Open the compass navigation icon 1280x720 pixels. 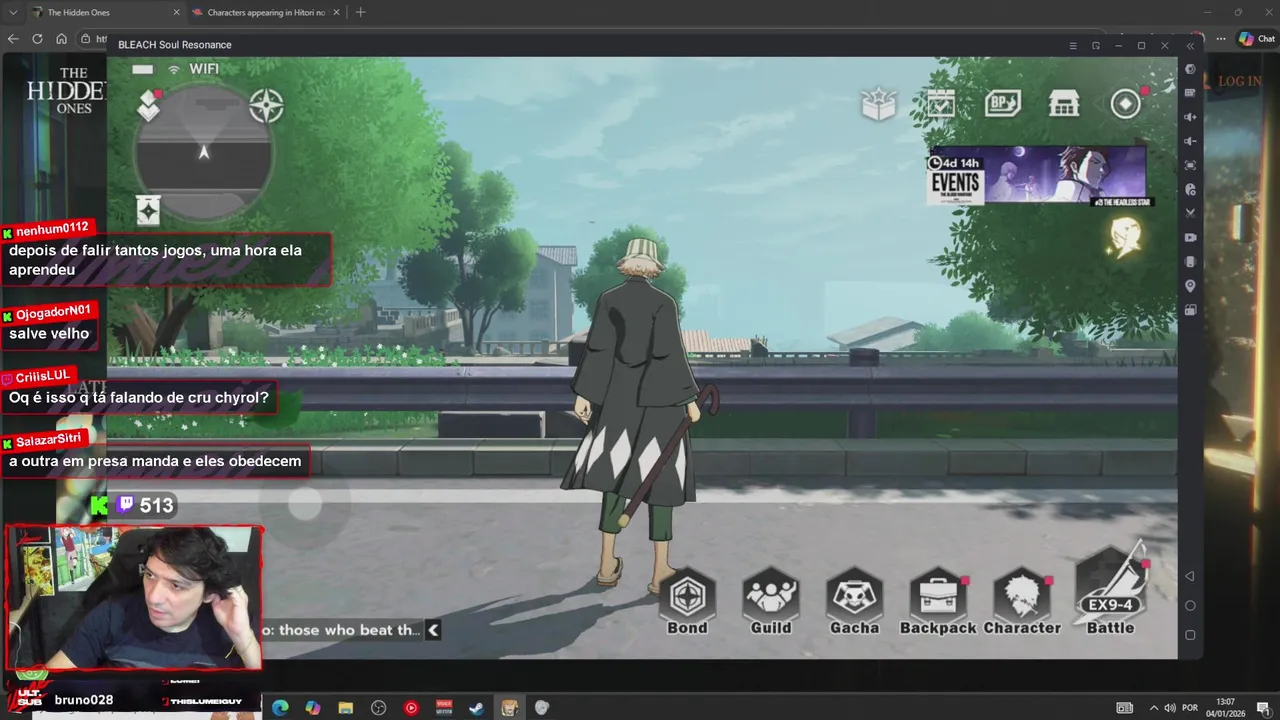[266, 106]
